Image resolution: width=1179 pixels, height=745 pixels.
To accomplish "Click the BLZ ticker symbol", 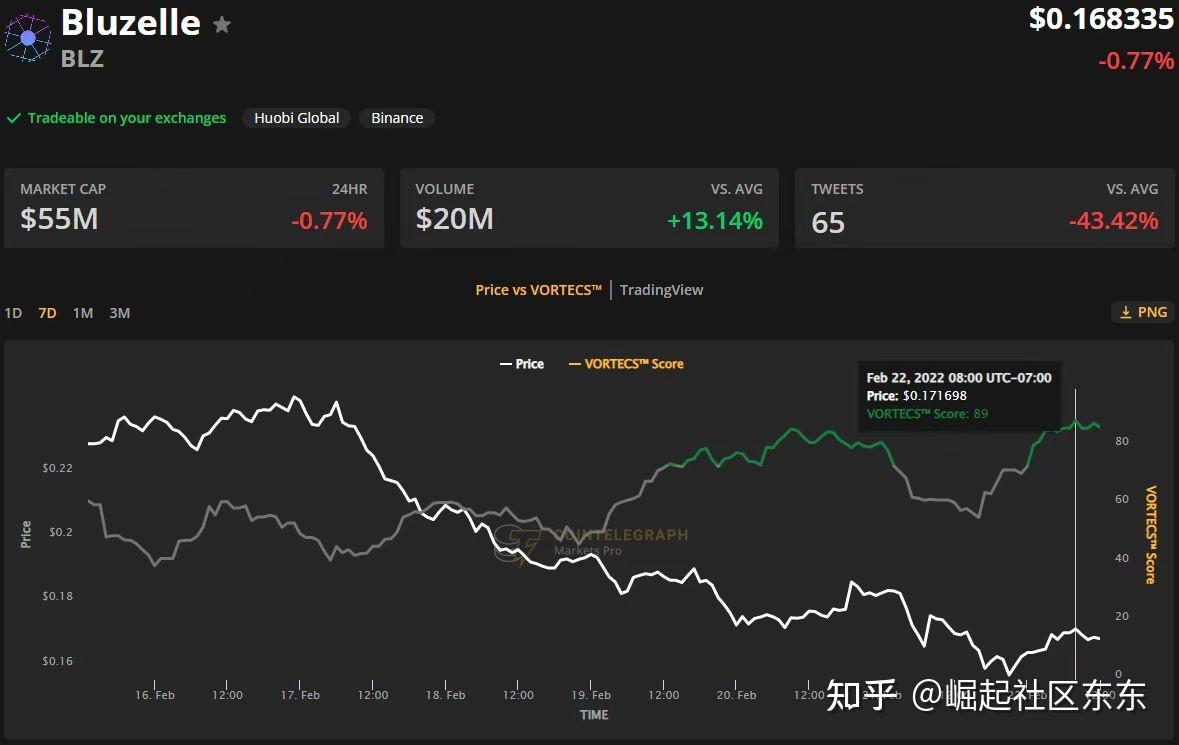I will click(82, 59).
